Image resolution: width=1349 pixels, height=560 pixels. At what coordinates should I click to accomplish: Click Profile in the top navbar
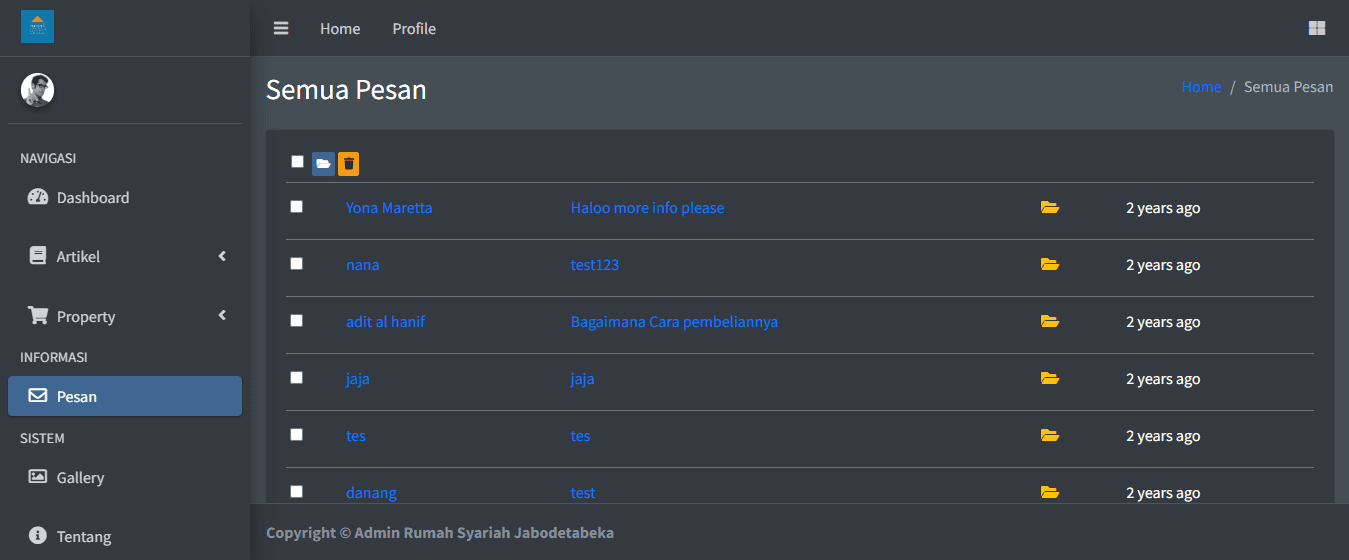coord(414,29)
